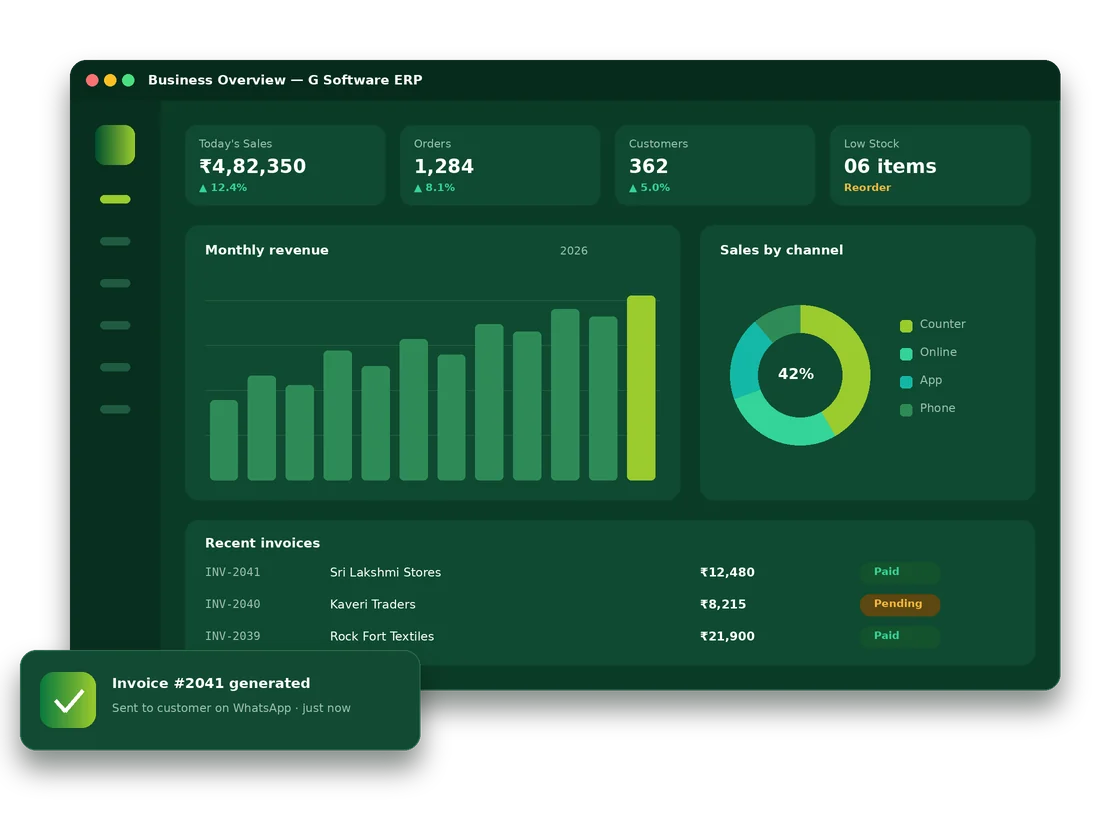Click the ₹21,900 invoice amount
Screen dimensions: 1100x820
[727, 636]
